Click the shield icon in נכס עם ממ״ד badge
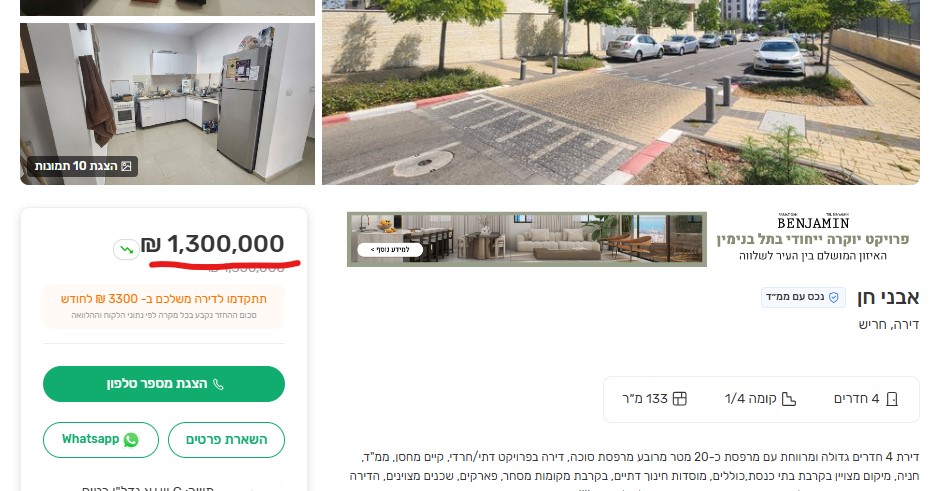The width and height of the screenshot is (934, 491). 833,297
